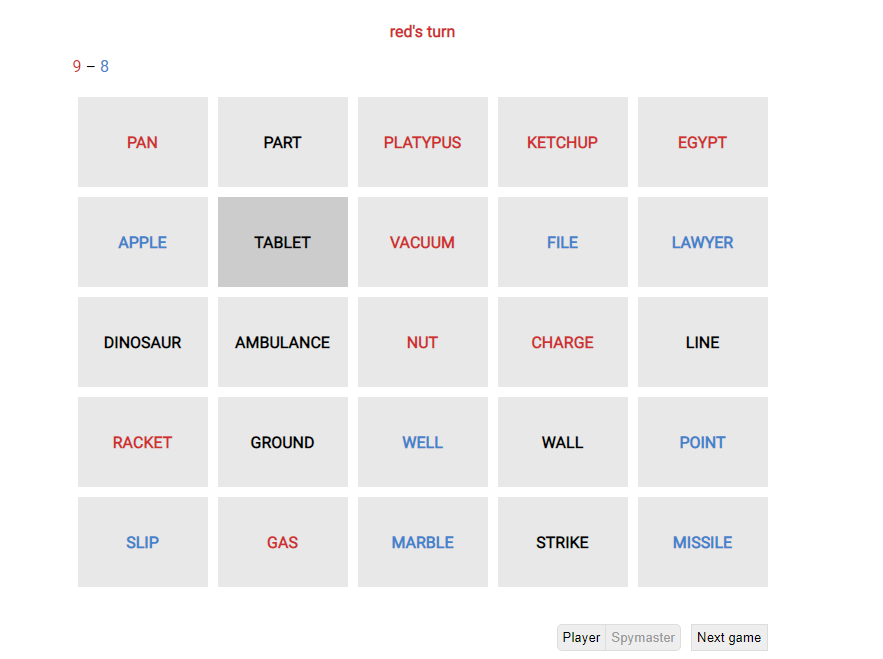Screen dimensions: 883x659
Task: Choose the VACUUM card
Action: (422, 242)
